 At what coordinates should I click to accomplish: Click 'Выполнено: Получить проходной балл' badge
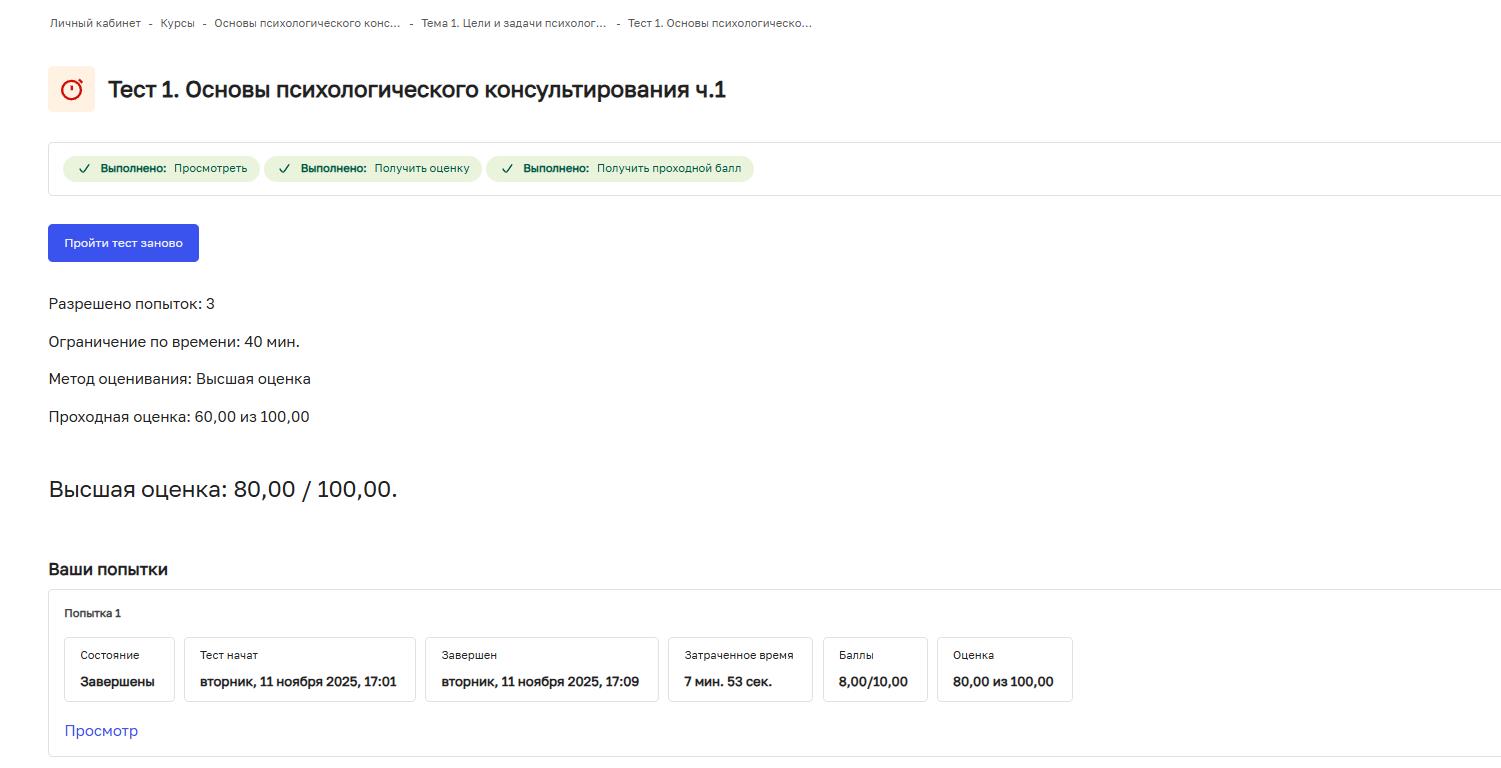tap(620, 169)
